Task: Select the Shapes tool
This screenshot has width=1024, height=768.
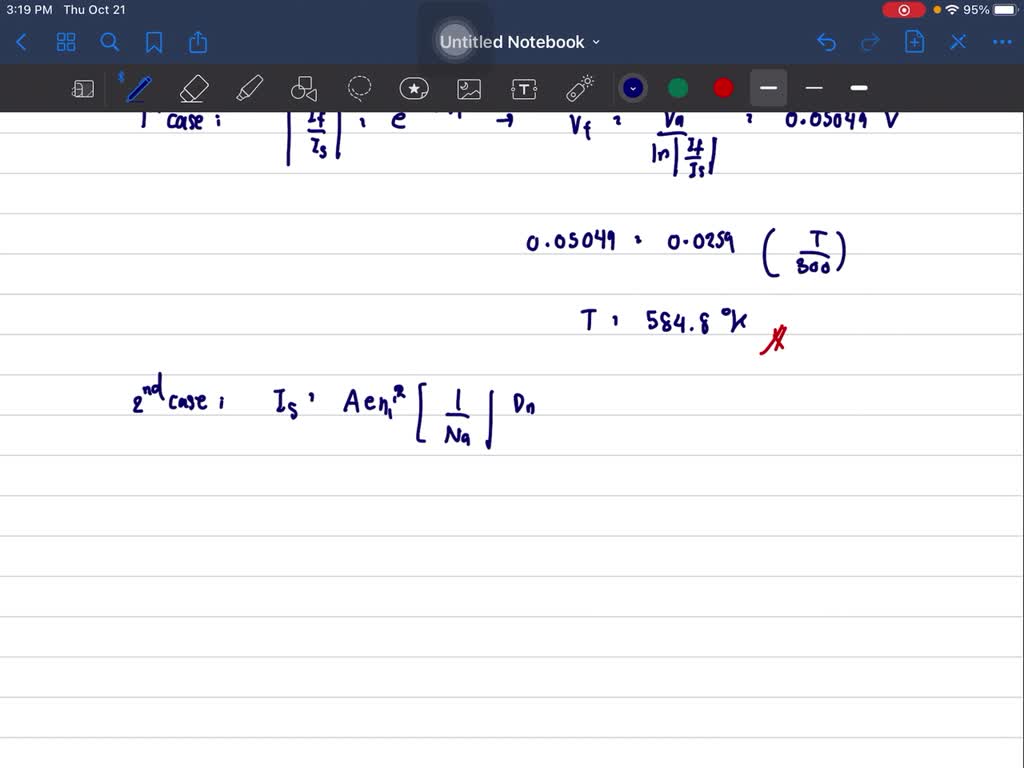Action: tap(303, 89)
